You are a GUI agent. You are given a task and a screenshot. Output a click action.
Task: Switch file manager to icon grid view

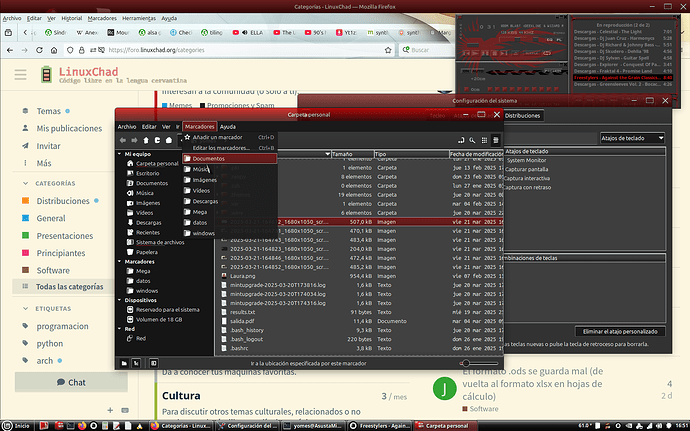click(x=484, y=140)
